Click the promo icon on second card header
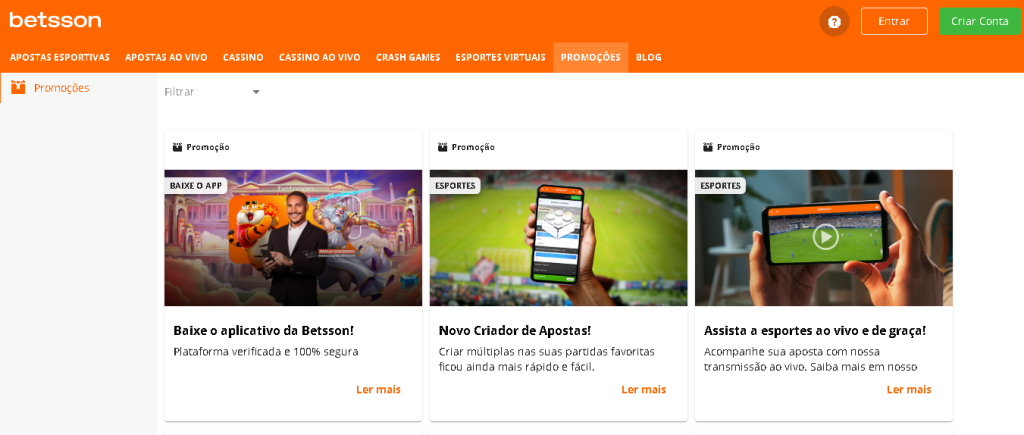This screenshot has width=1024, height=435. (x=442, y=148)
